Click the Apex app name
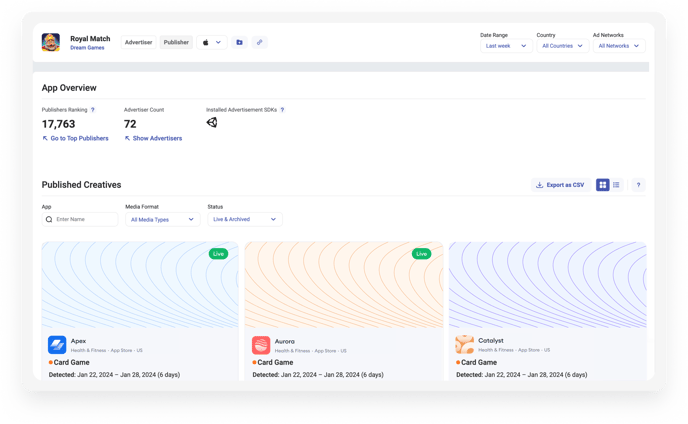This screenshot has height=424, width=688. (79, 341)
